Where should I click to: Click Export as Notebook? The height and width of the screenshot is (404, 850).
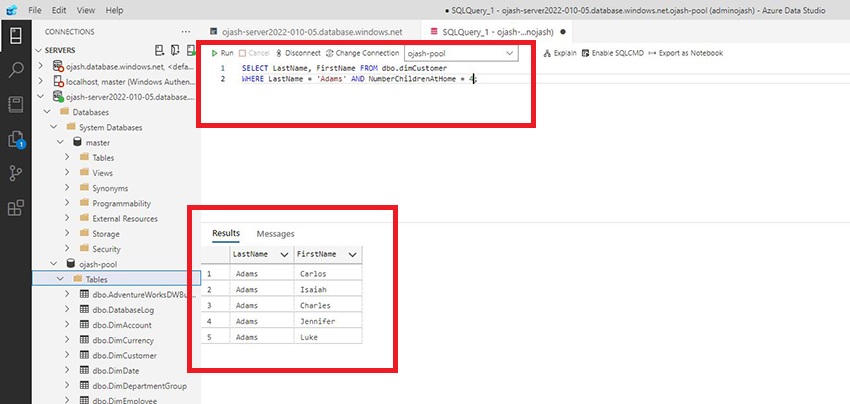click(685, 53)
